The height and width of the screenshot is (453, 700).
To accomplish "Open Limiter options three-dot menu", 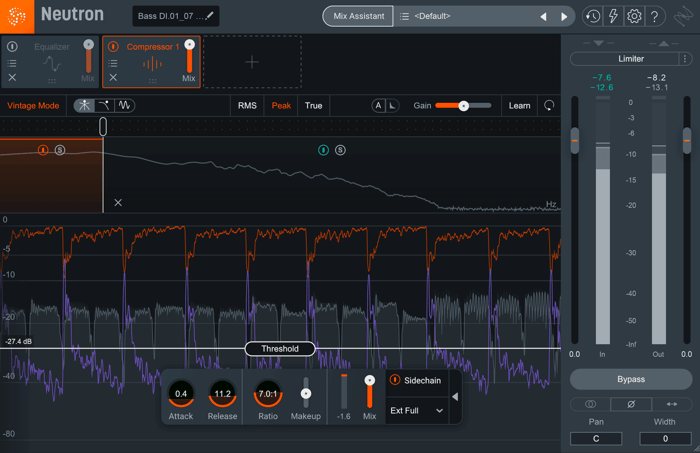I will (685, 58).
